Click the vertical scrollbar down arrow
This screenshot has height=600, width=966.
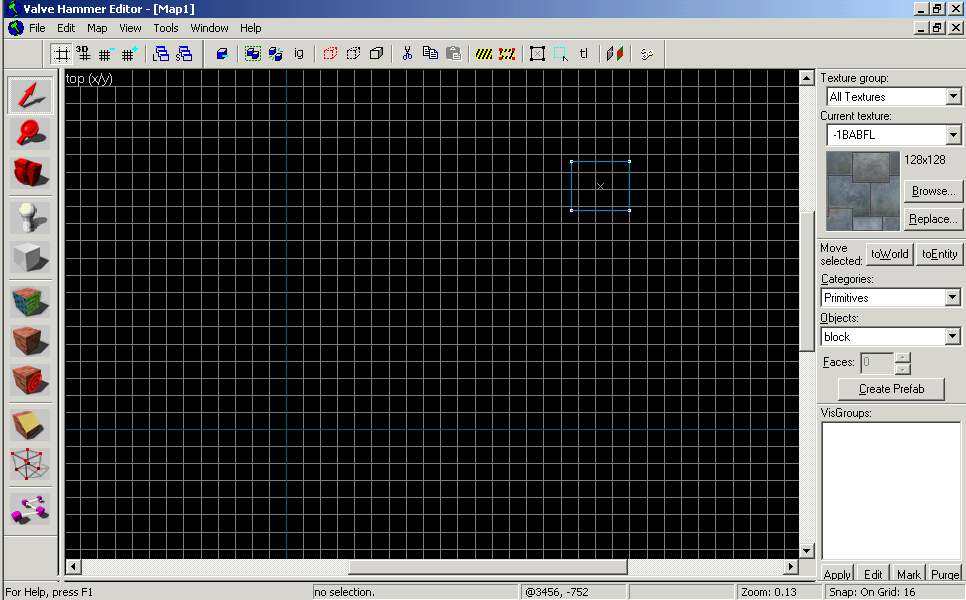click(x=806, y=551)
